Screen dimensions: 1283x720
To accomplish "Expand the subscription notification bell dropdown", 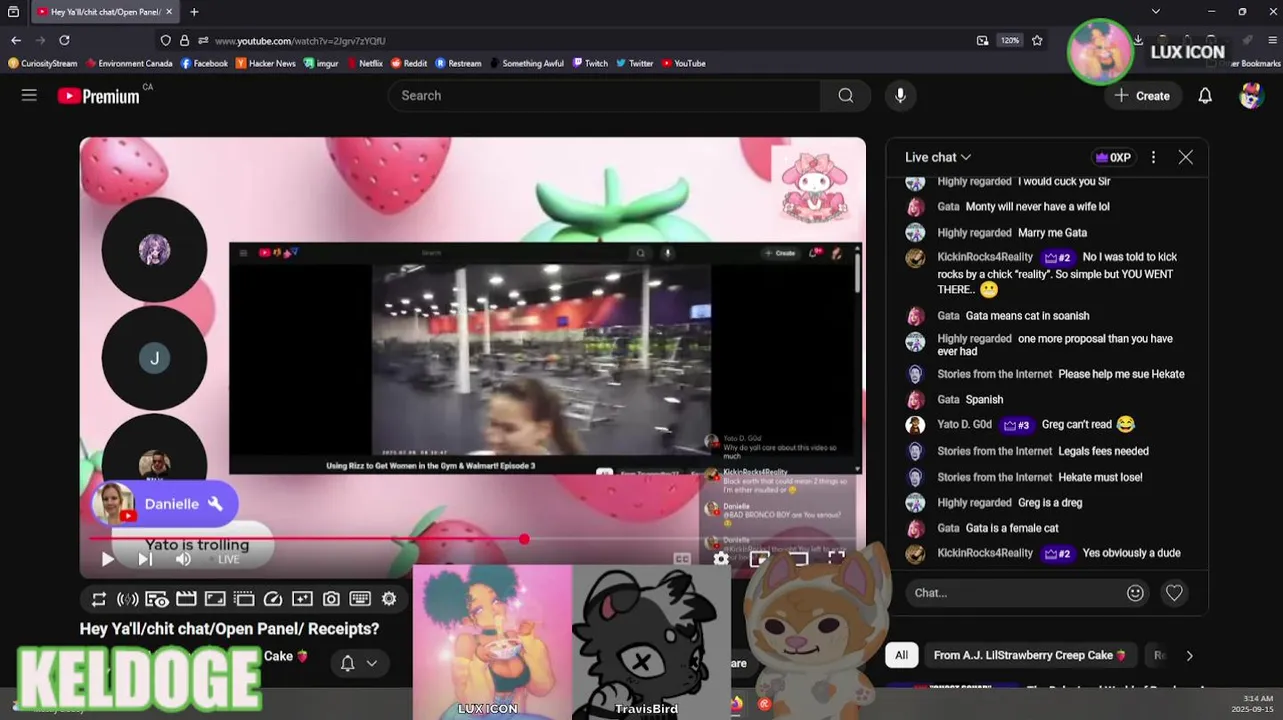I will (358, 663).
